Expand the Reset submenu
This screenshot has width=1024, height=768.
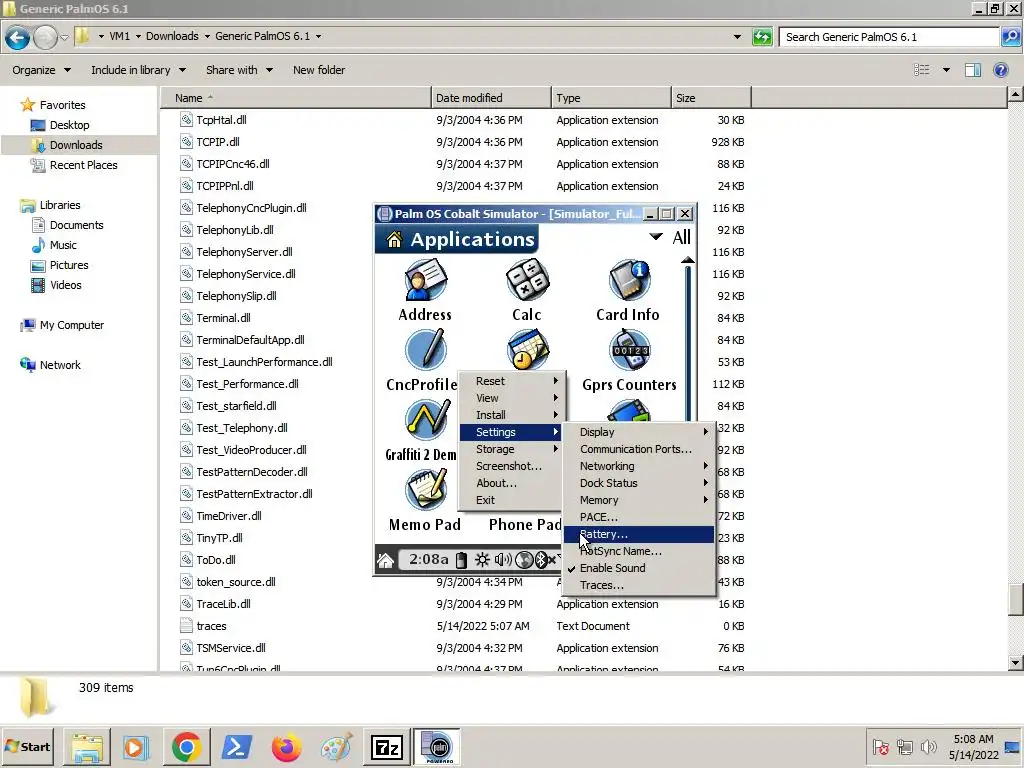(x=512, y=381)
